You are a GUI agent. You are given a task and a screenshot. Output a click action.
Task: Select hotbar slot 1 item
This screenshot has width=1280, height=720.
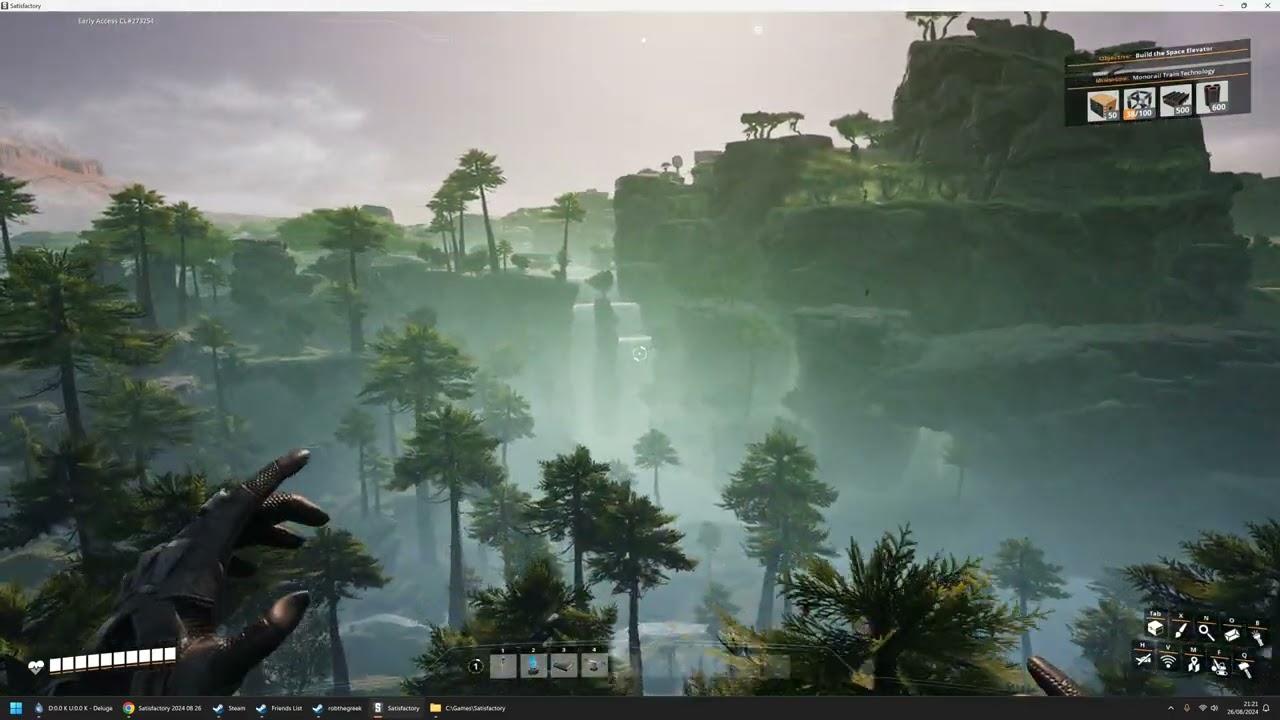point(503,665)
